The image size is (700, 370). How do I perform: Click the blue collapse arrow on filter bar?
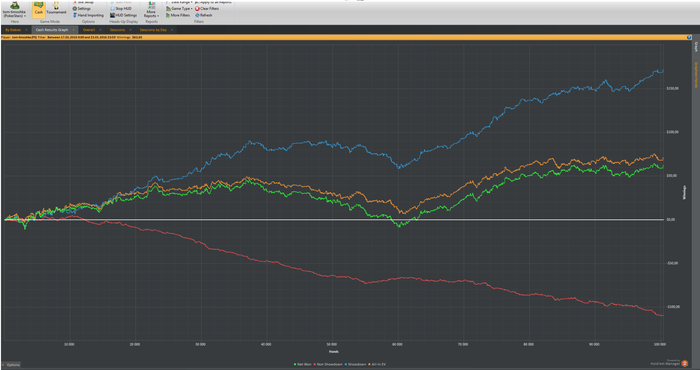(x=690, y=38)
